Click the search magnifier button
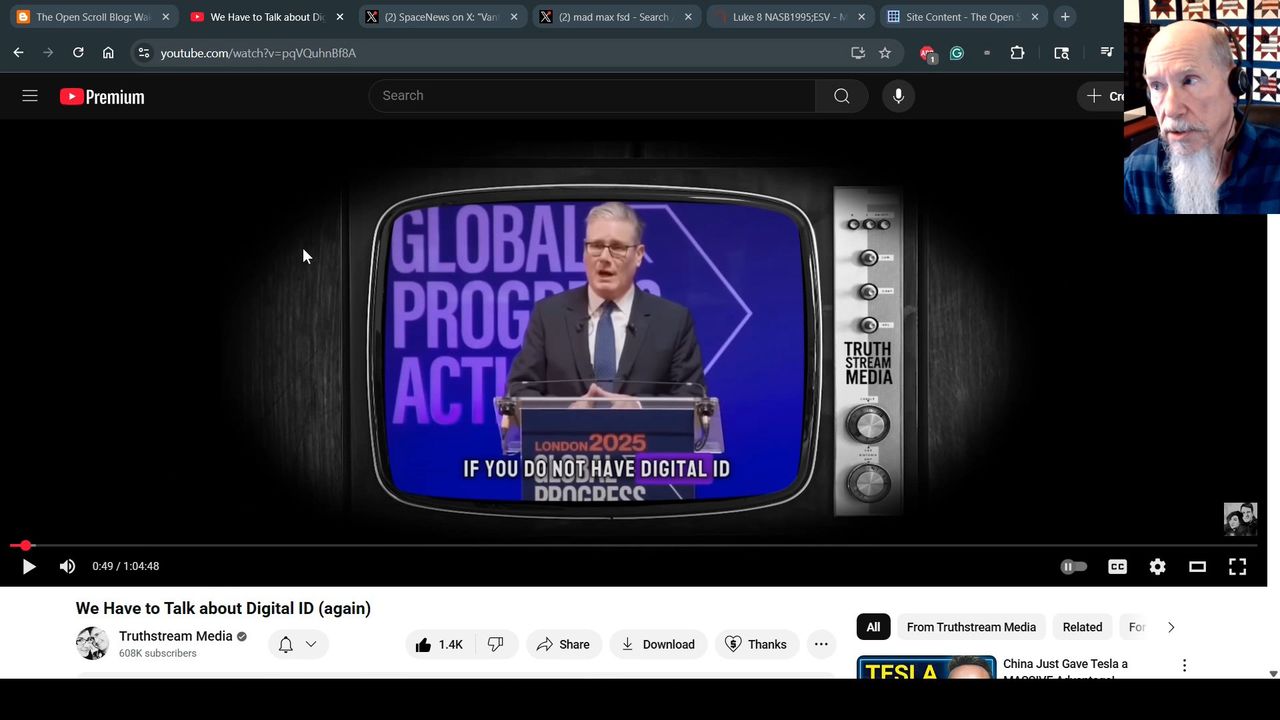The width and height of the screenshot is (1280, 720). (x=841, y=96)
